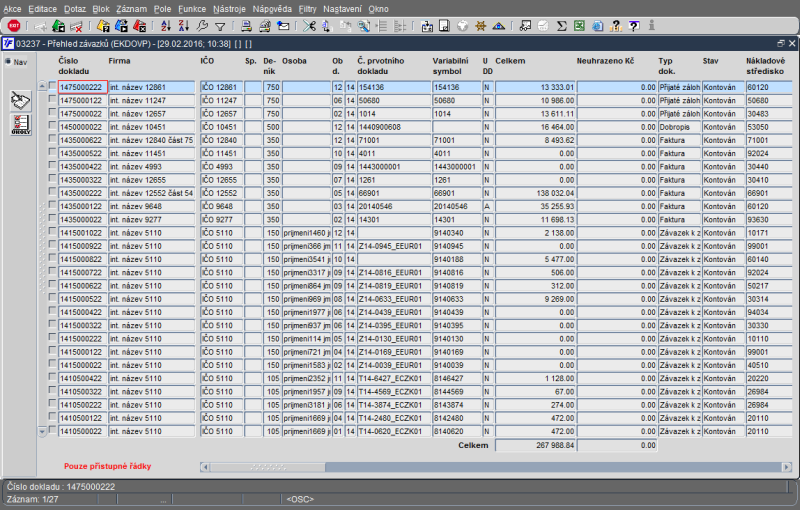Click the scissors cut icon

click(x=309, y=26)
